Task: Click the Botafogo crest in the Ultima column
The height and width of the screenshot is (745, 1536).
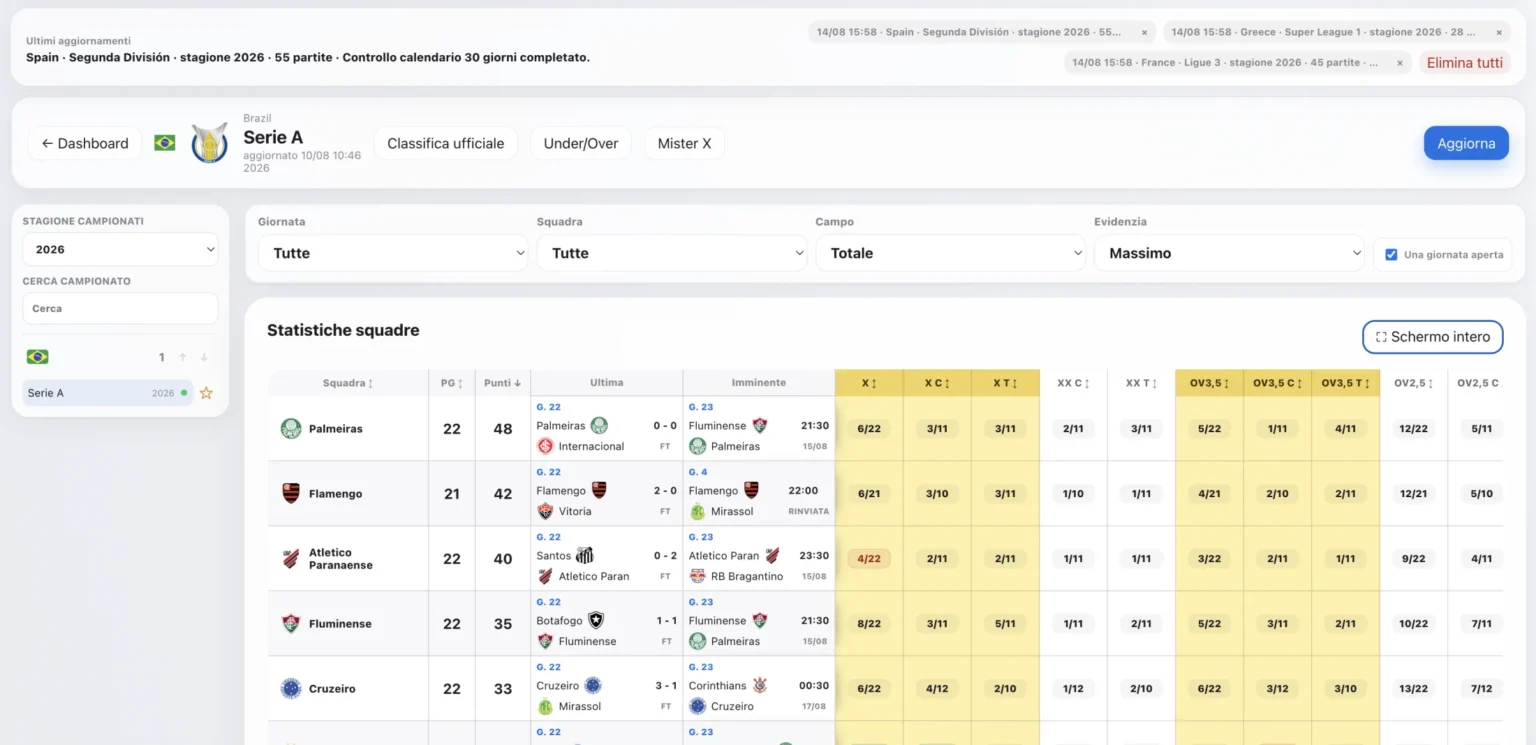Action: coord(596,620)
